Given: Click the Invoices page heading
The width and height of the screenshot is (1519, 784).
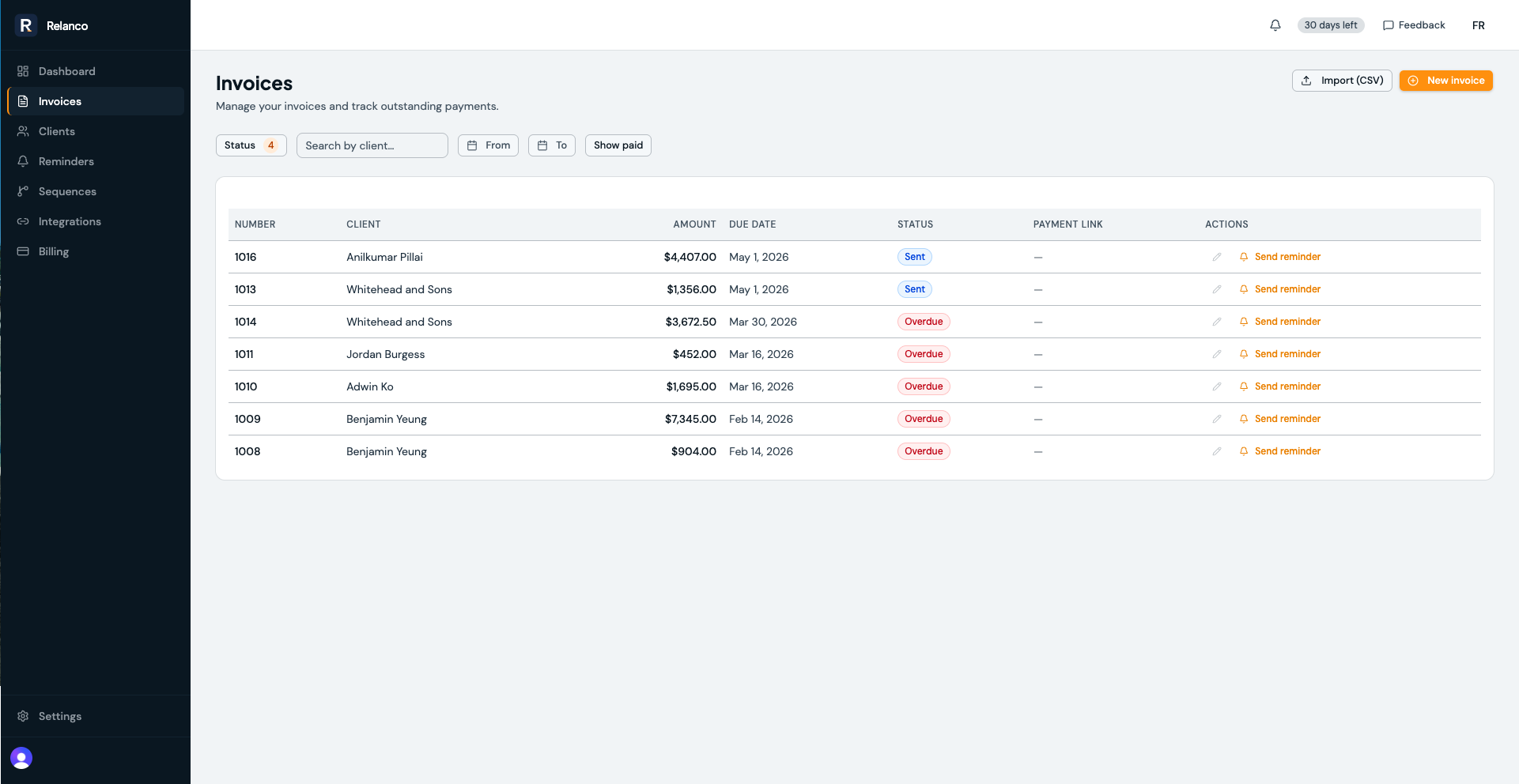Looking at the screenshot, I should [254, 83].
